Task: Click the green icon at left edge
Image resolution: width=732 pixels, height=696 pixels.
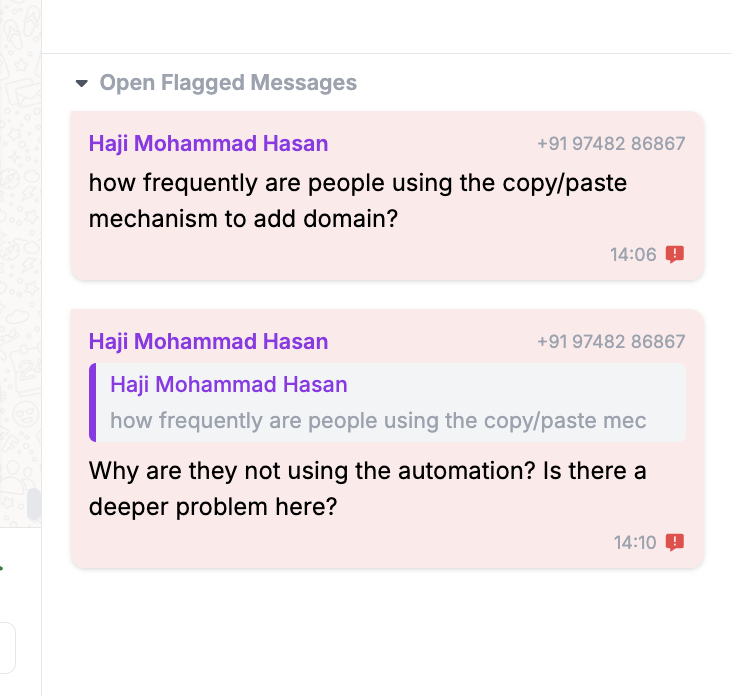Action: point(2,569)
